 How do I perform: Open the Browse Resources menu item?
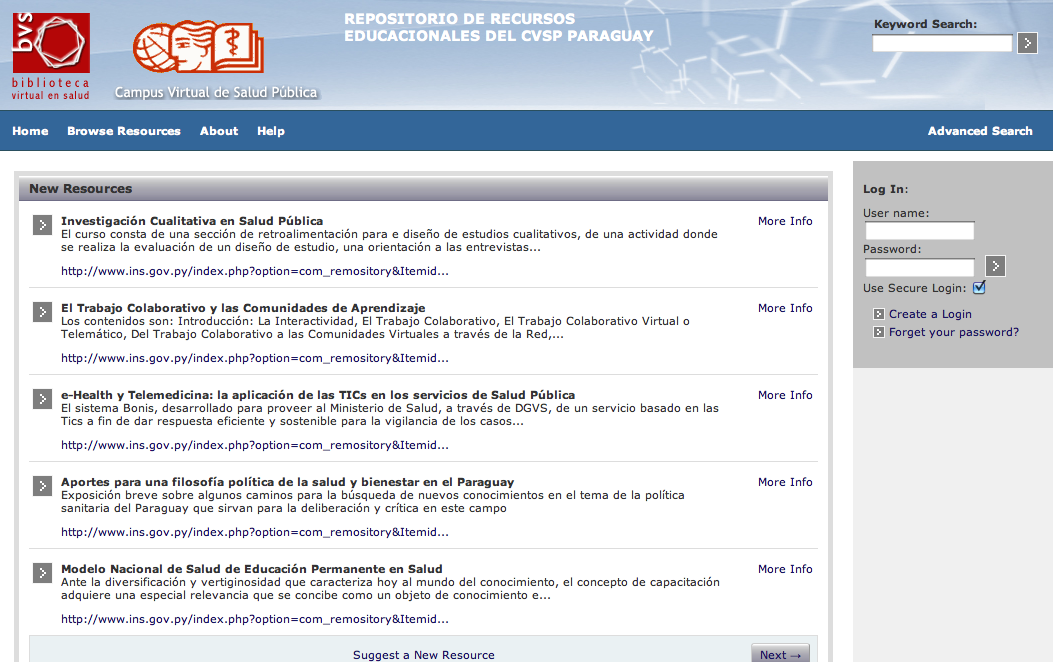[x=124, y=131]
